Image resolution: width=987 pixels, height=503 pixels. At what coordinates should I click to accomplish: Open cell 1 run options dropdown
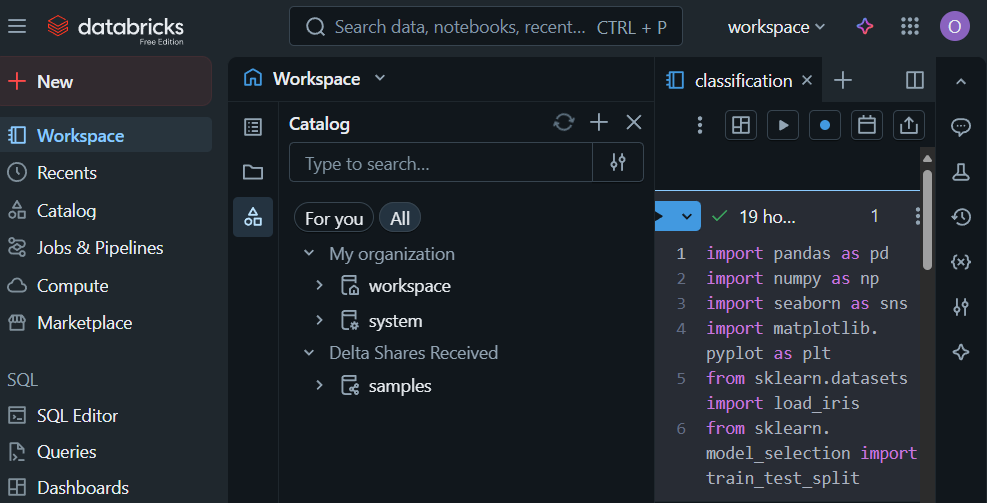pyautogui.click(x=687, y=217)
